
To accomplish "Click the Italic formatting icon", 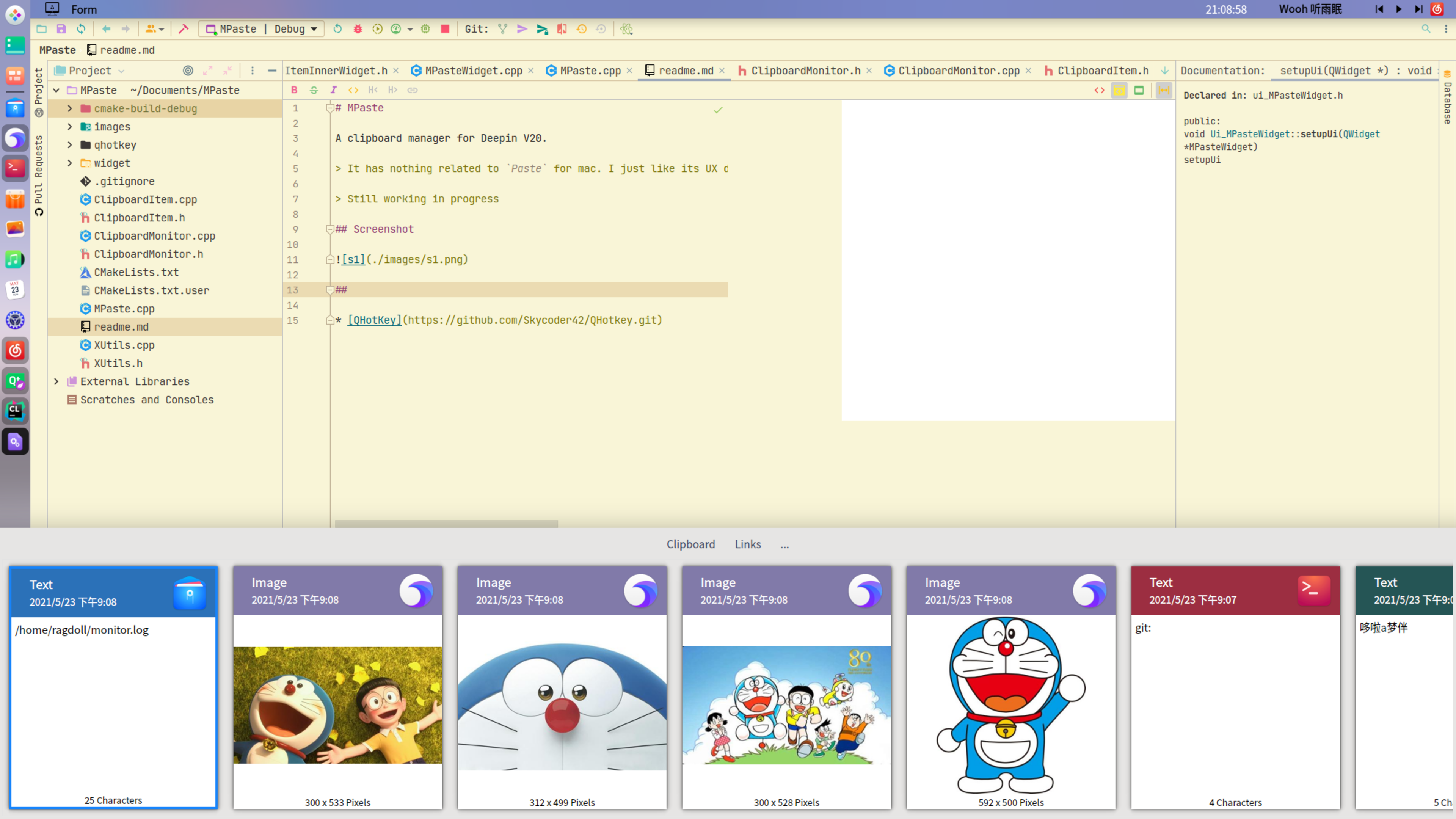I will pos(334,90).
